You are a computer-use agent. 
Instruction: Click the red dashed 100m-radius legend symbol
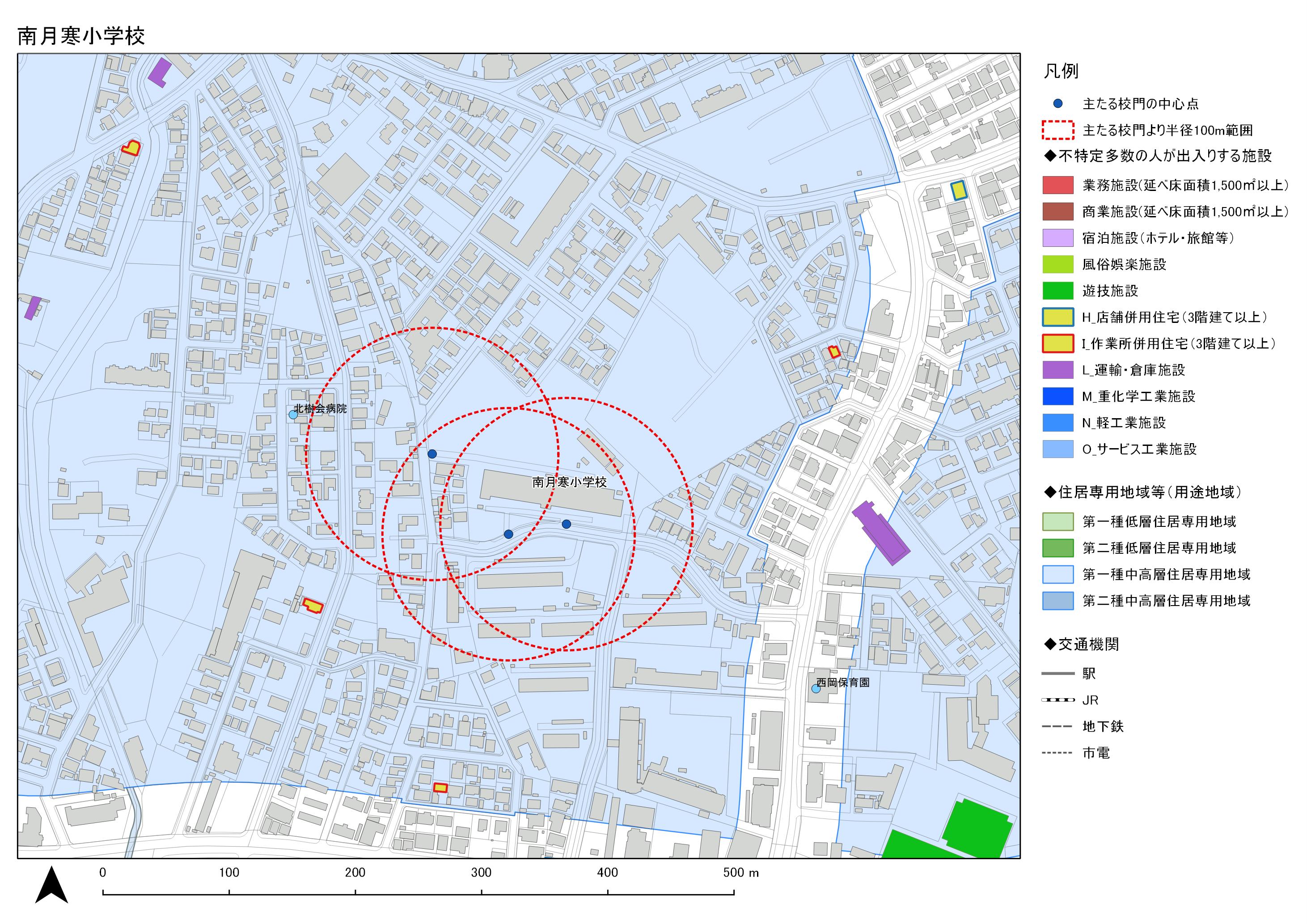coord(1057,131)
